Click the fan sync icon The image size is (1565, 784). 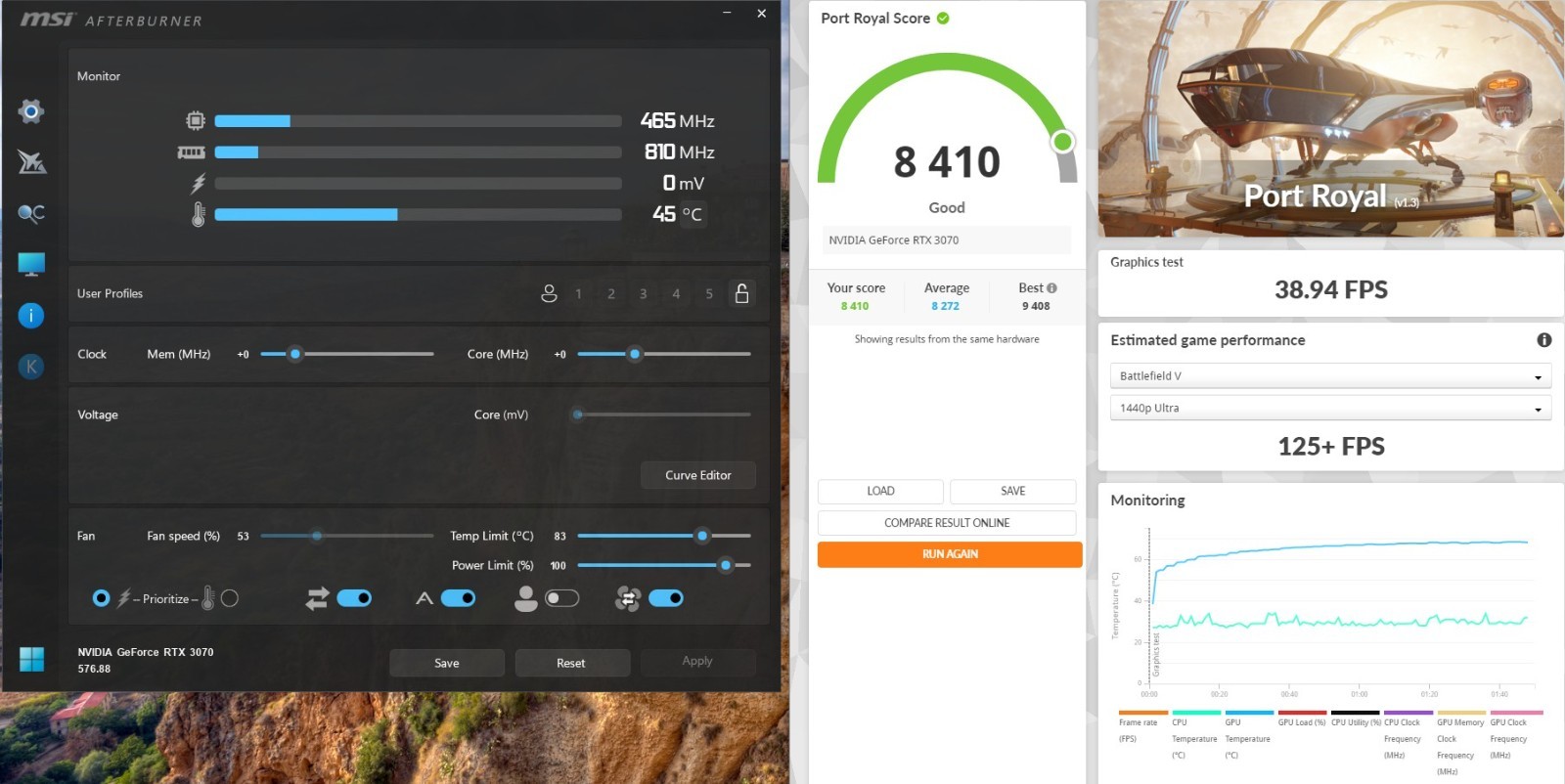click(628, 598)
